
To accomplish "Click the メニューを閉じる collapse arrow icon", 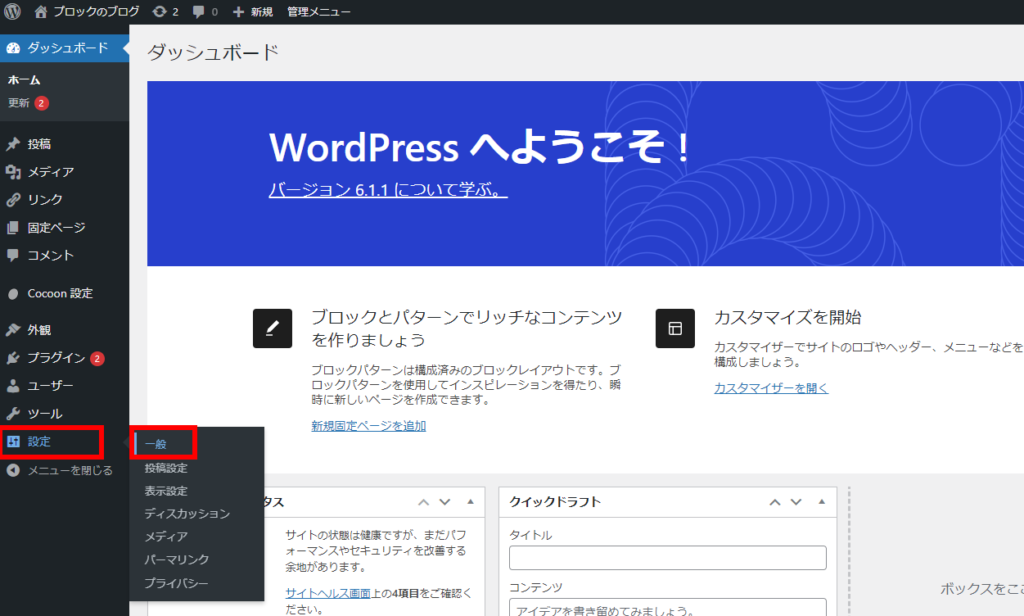I will click(13, 470).
